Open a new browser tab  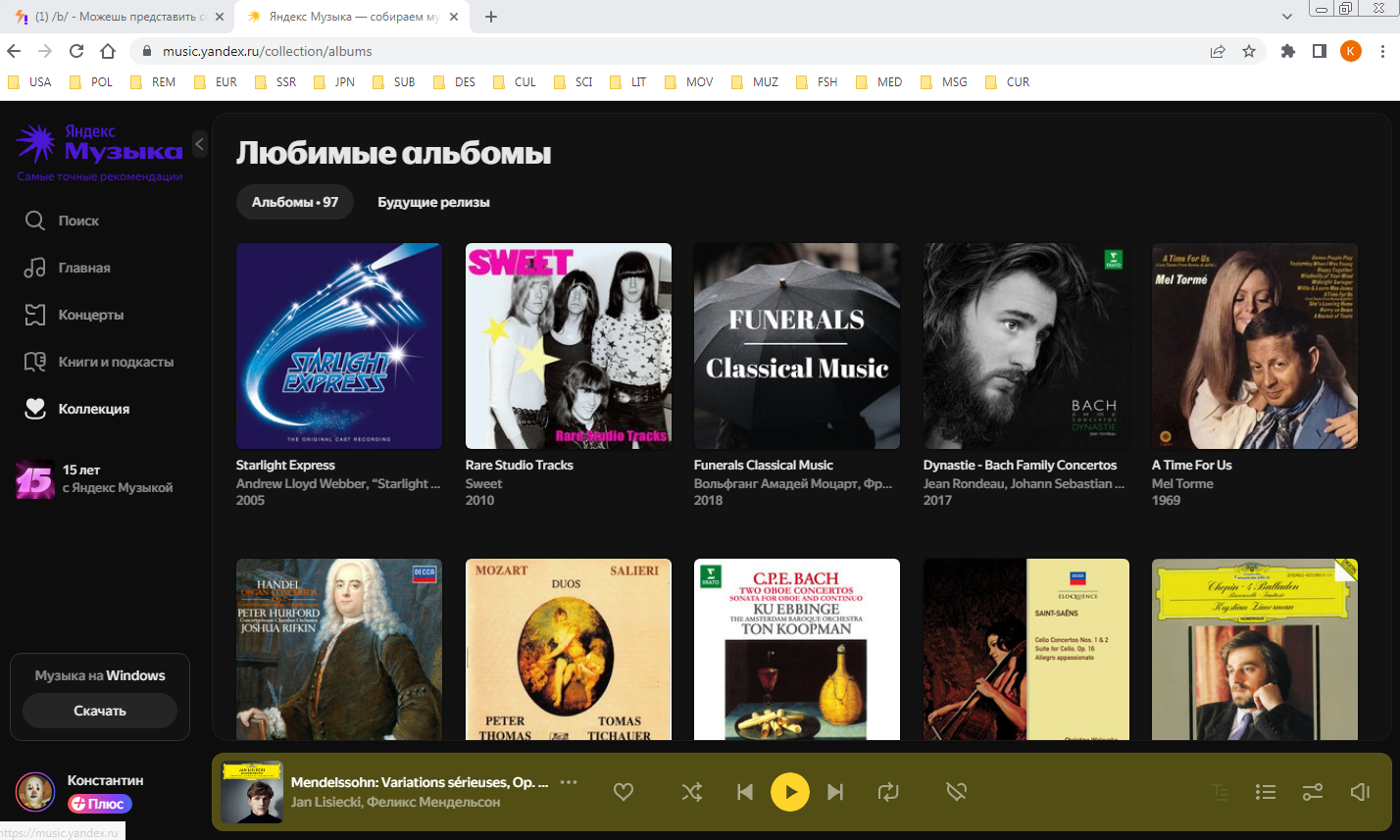(x=491, y=17)
